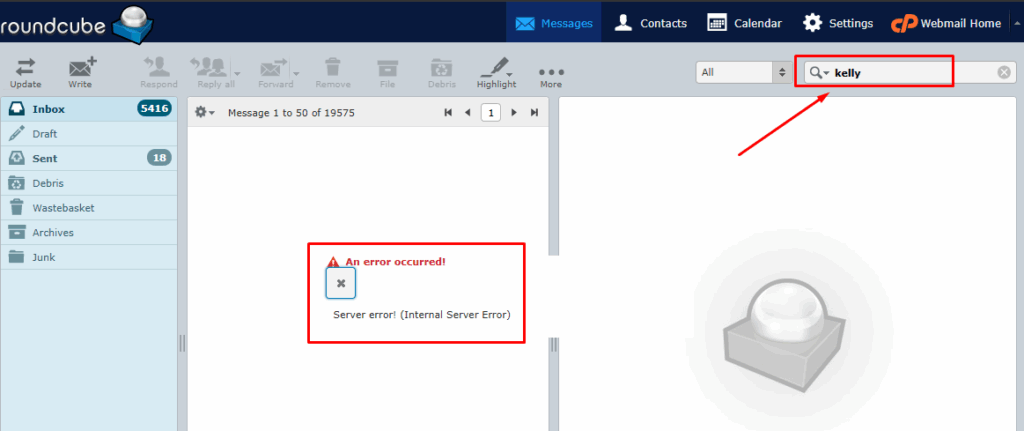The image size is (1024, 431).
Task: Open the All filter dropdown
Action: pyautogui.click(x=744, y=72)
